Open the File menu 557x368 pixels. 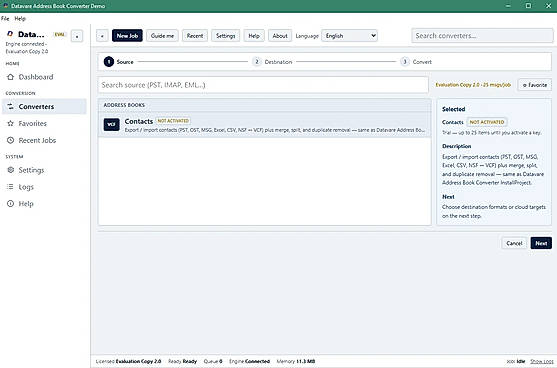(x=5, y=18)
